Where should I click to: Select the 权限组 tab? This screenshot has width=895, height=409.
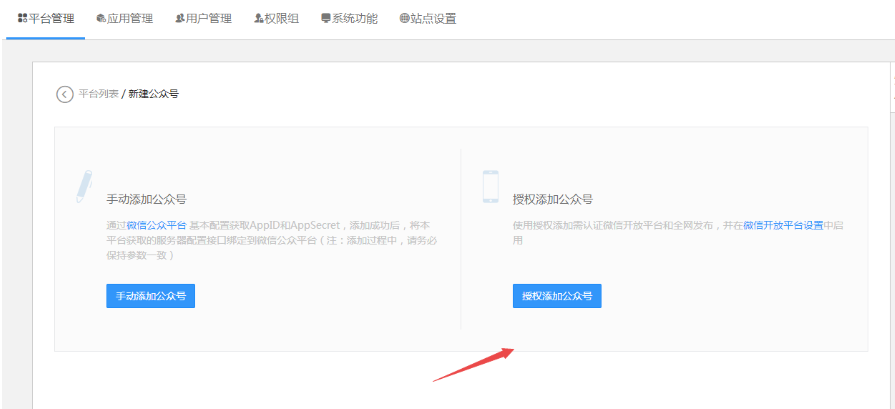(x=276, y=19)
